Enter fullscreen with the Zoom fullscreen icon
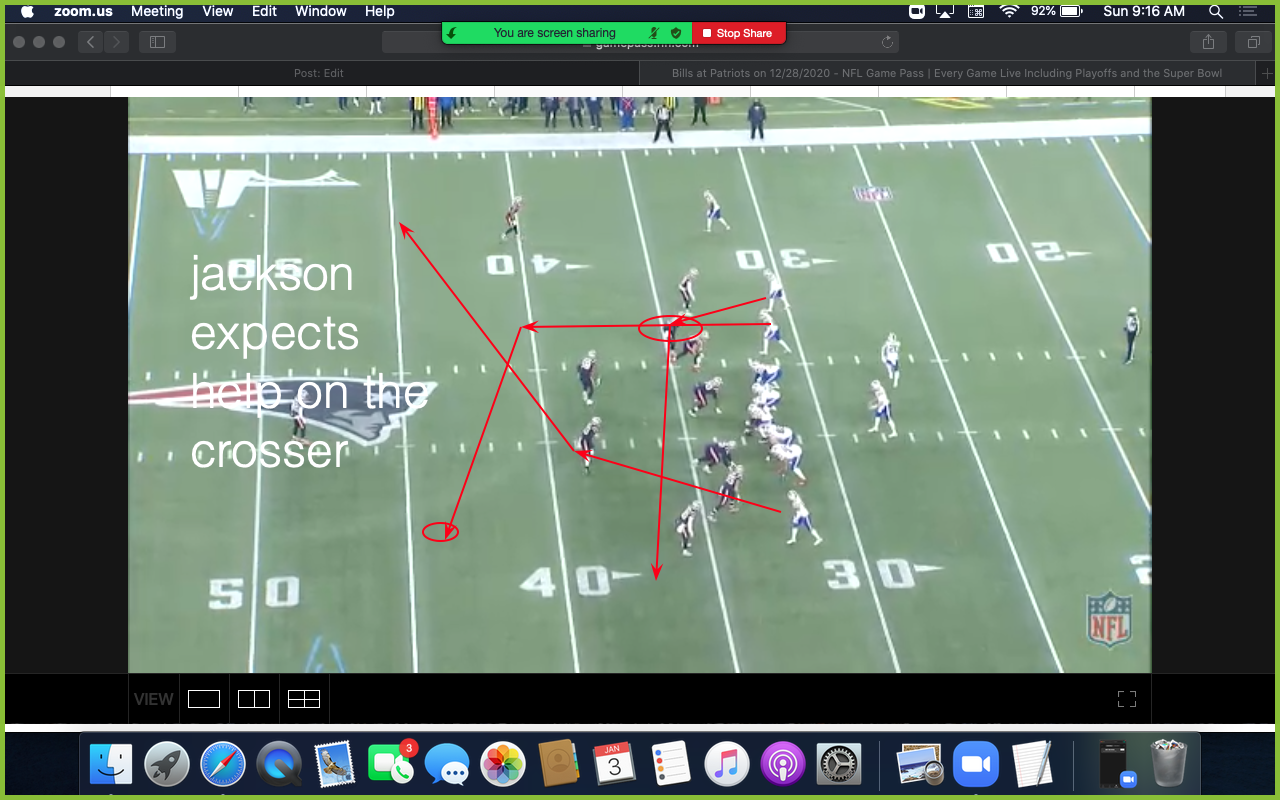 click(1126, 699)
